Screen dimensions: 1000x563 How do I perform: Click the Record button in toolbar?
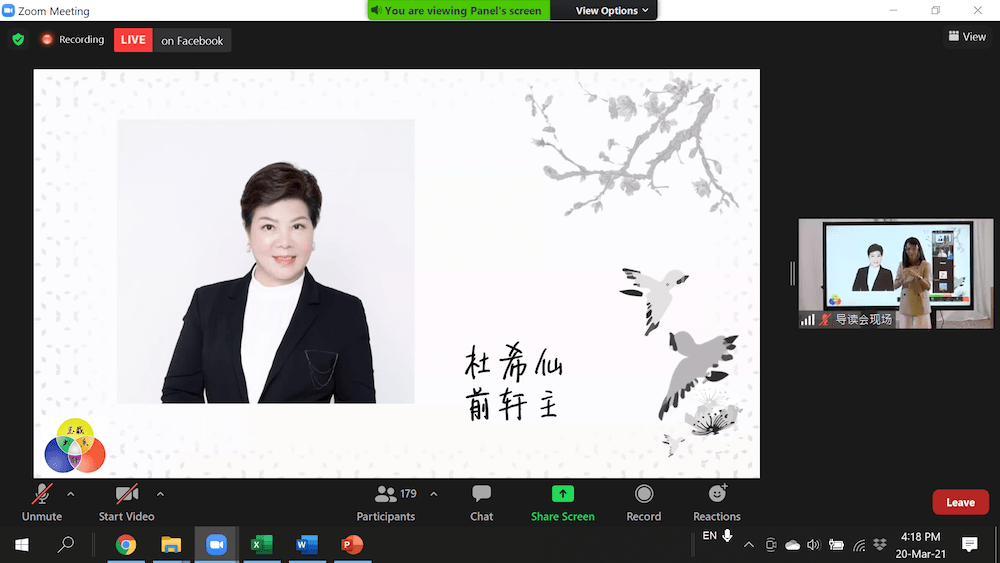pyautogui.click(x=644, y=502)
